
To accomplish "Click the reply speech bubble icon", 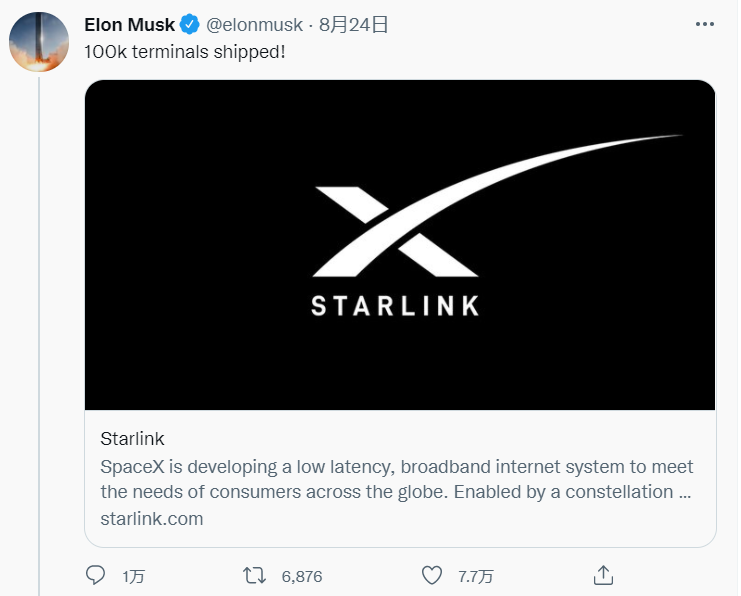I will [97, 576].
